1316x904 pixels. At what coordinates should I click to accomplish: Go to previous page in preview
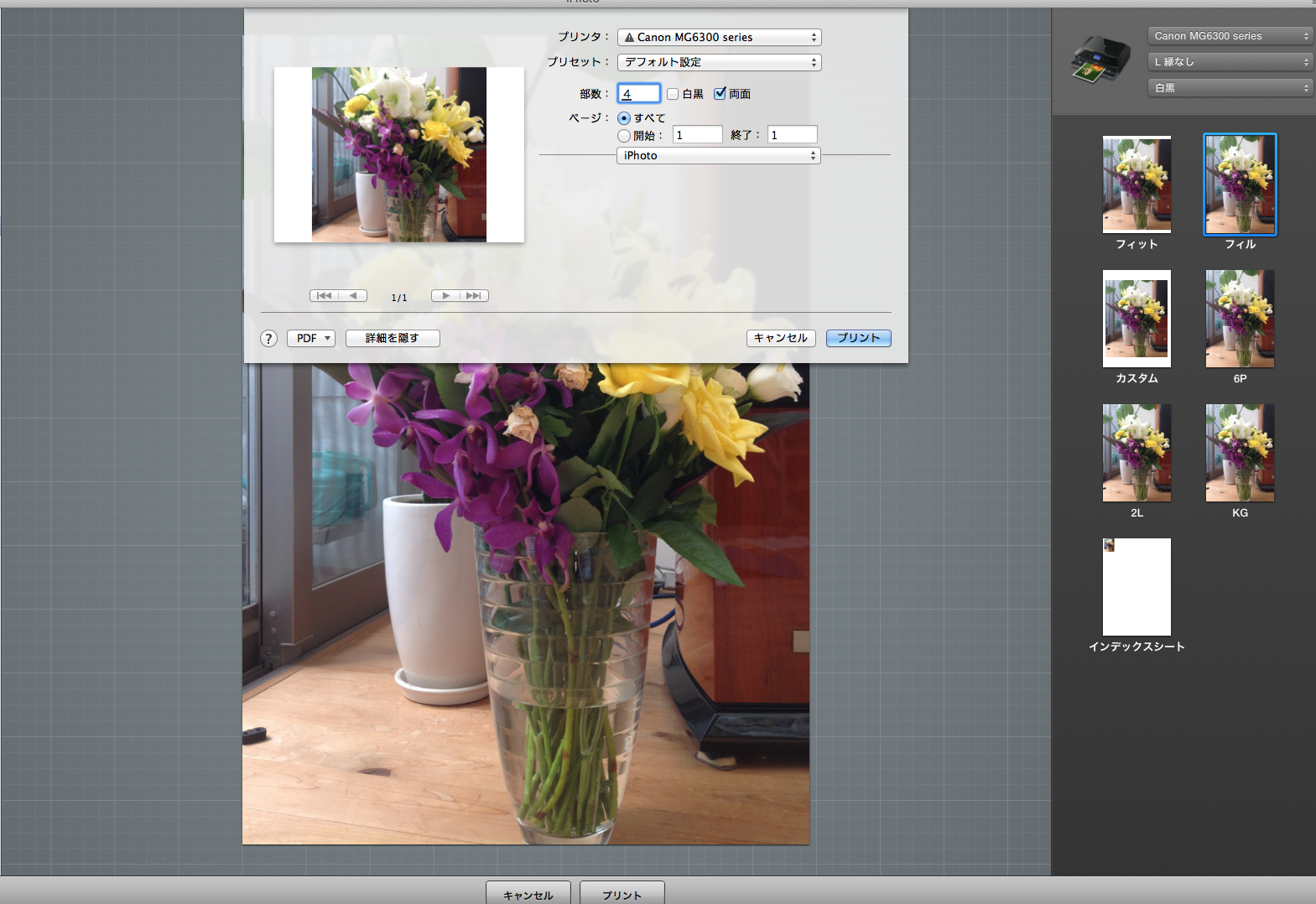pyautogui.click(x=353, y=296)
